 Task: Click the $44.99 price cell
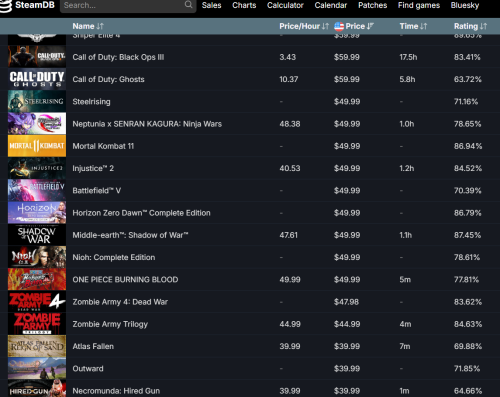[347, 324]
